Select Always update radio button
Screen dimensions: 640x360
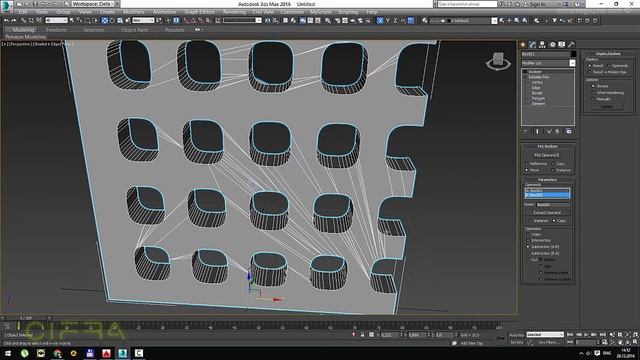593,86
